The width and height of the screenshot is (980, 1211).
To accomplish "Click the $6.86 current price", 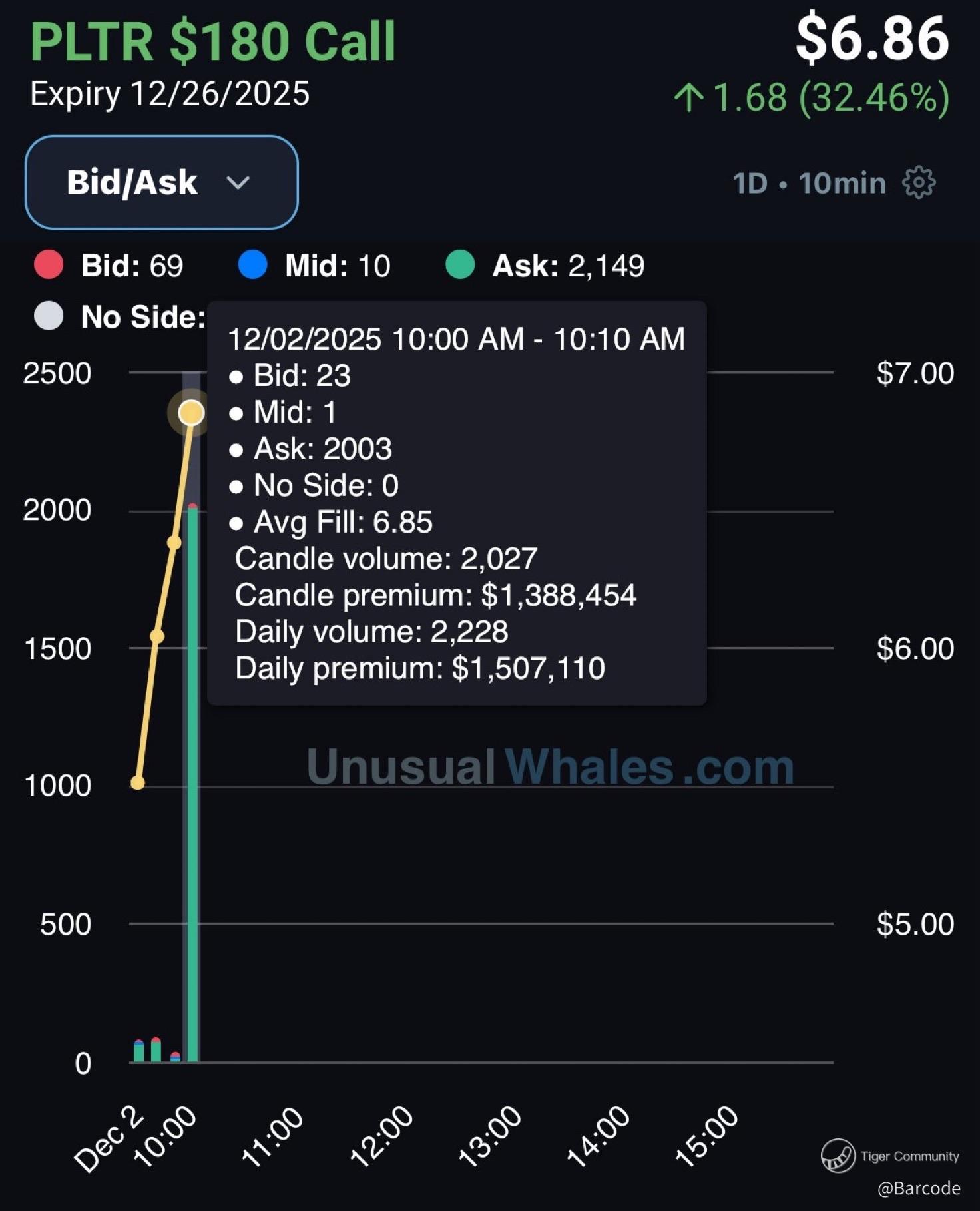I will point(872,40).
